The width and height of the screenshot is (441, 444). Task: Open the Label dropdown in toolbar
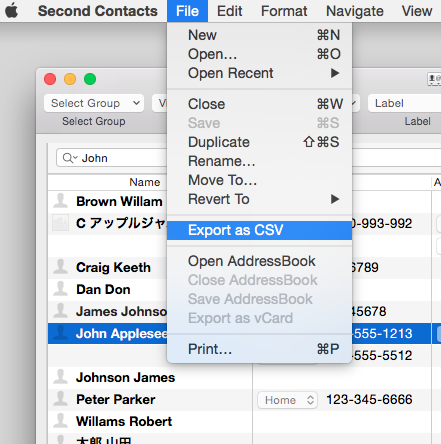404,103
